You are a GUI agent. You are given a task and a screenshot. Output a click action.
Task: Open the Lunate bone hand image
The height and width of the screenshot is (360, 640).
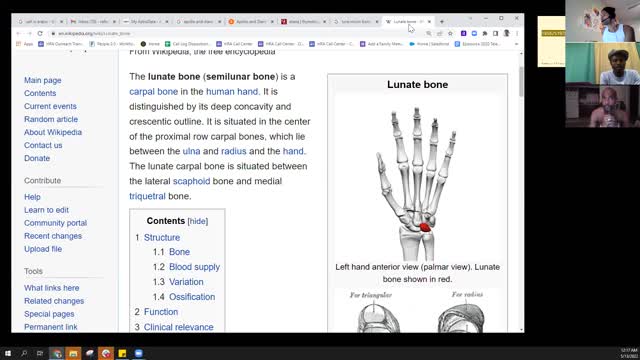click(x=417, y=183)
